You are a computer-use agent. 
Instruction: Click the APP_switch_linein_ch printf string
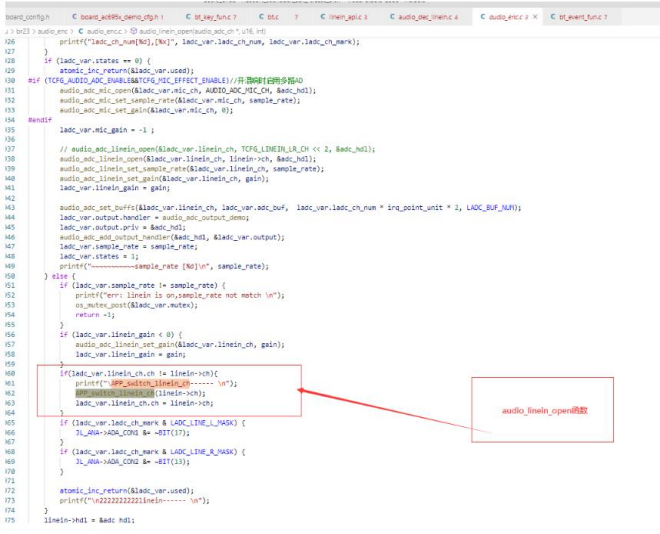(156, 383)
